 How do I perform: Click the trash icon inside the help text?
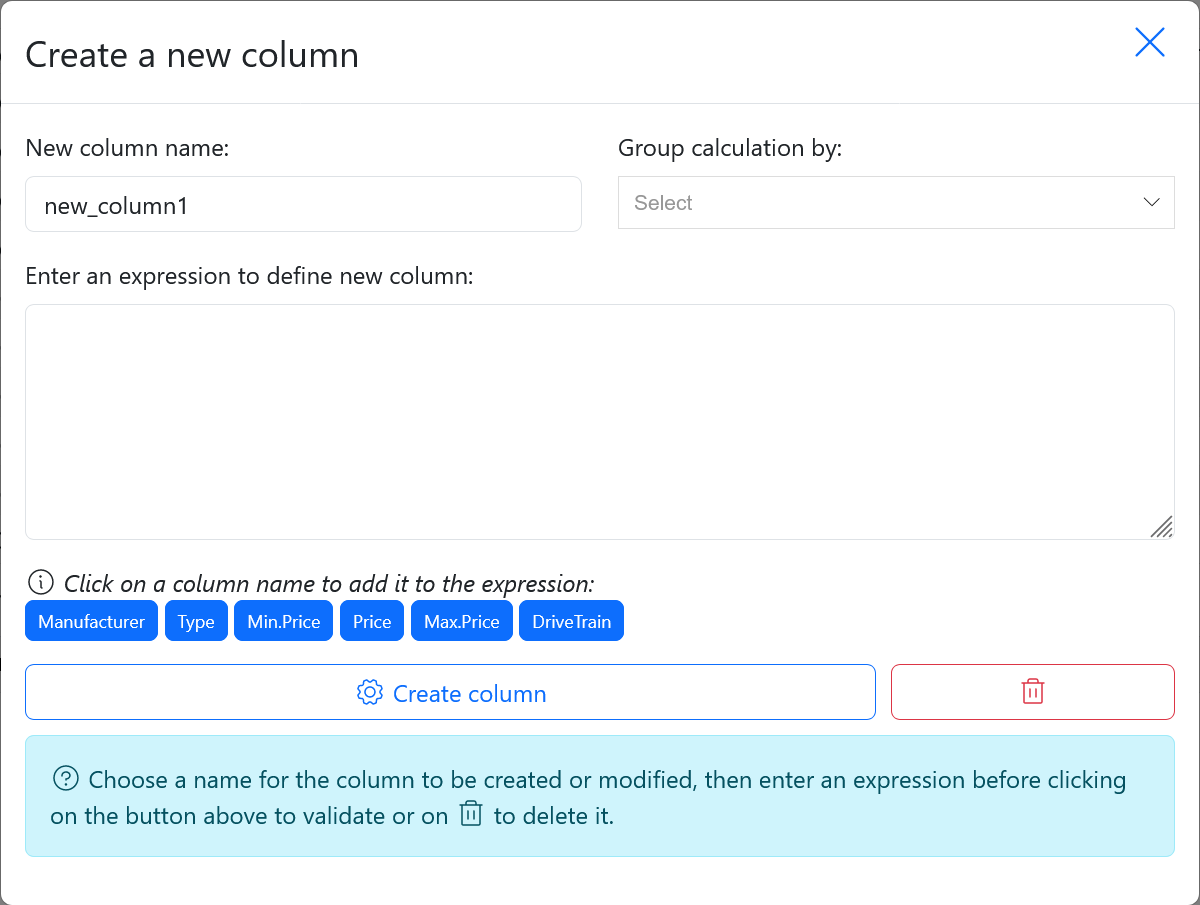pyautogui.click(x=471, y=814)
